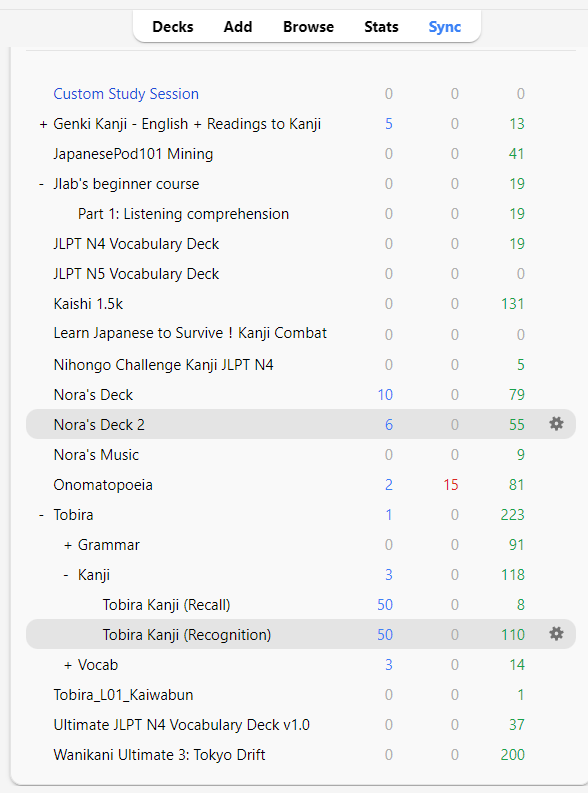Expand the Vocab subdeck
The width and height of the screenshot is (588, 793).
(x=68, y=665)
